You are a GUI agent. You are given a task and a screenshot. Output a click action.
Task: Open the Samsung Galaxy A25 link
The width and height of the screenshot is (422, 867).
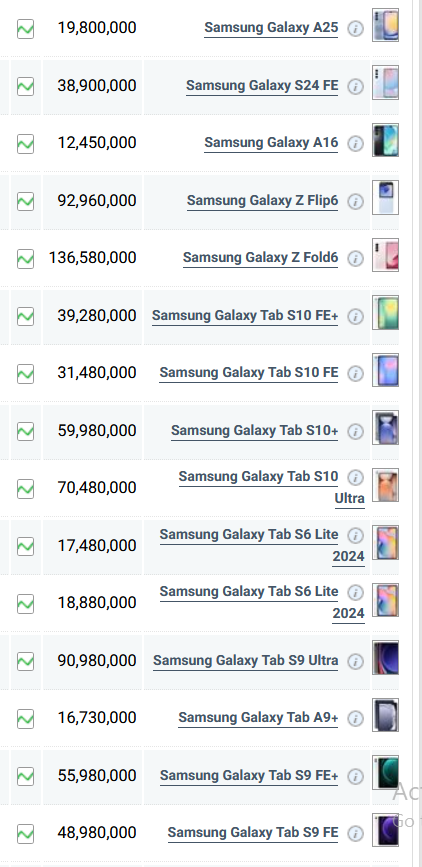click(x=271, y=28)
